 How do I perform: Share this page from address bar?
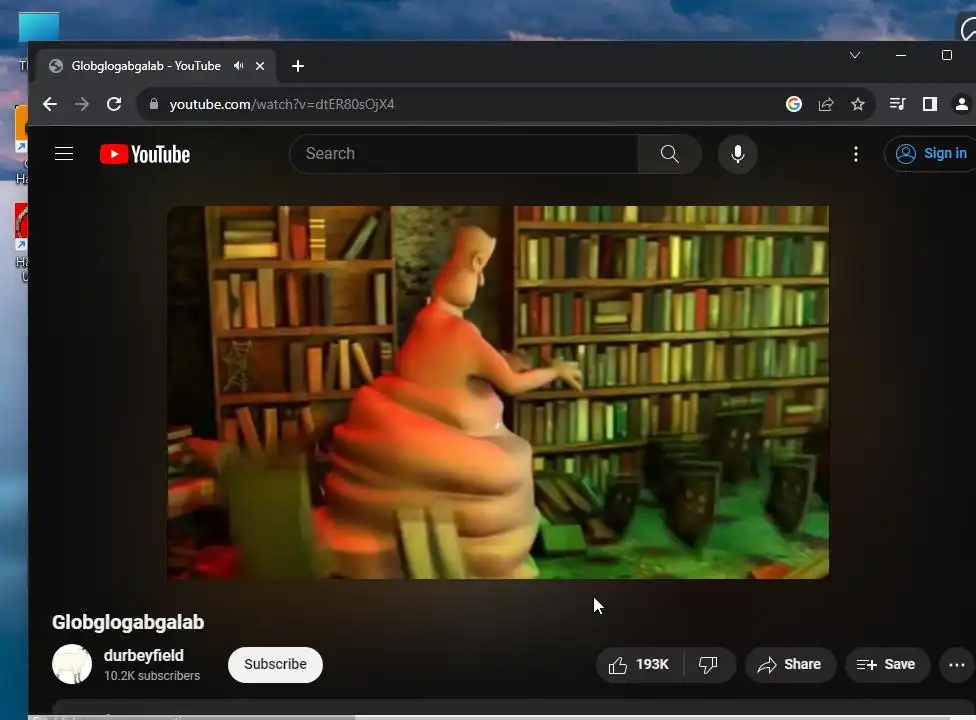point(826,104)
